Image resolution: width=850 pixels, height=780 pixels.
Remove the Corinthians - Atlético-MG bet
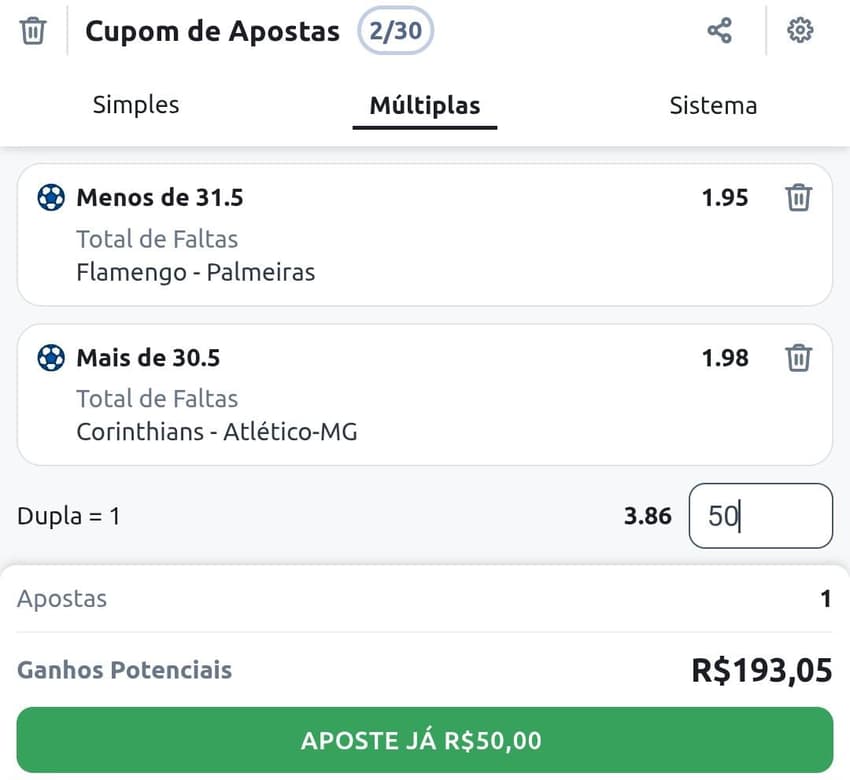tap(798, 357)
